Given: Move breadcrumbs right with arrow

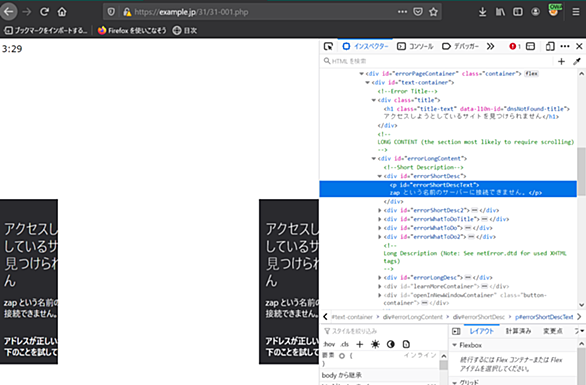Looking at the screenshot, I should pyautogui.click(x=579, y=317).
